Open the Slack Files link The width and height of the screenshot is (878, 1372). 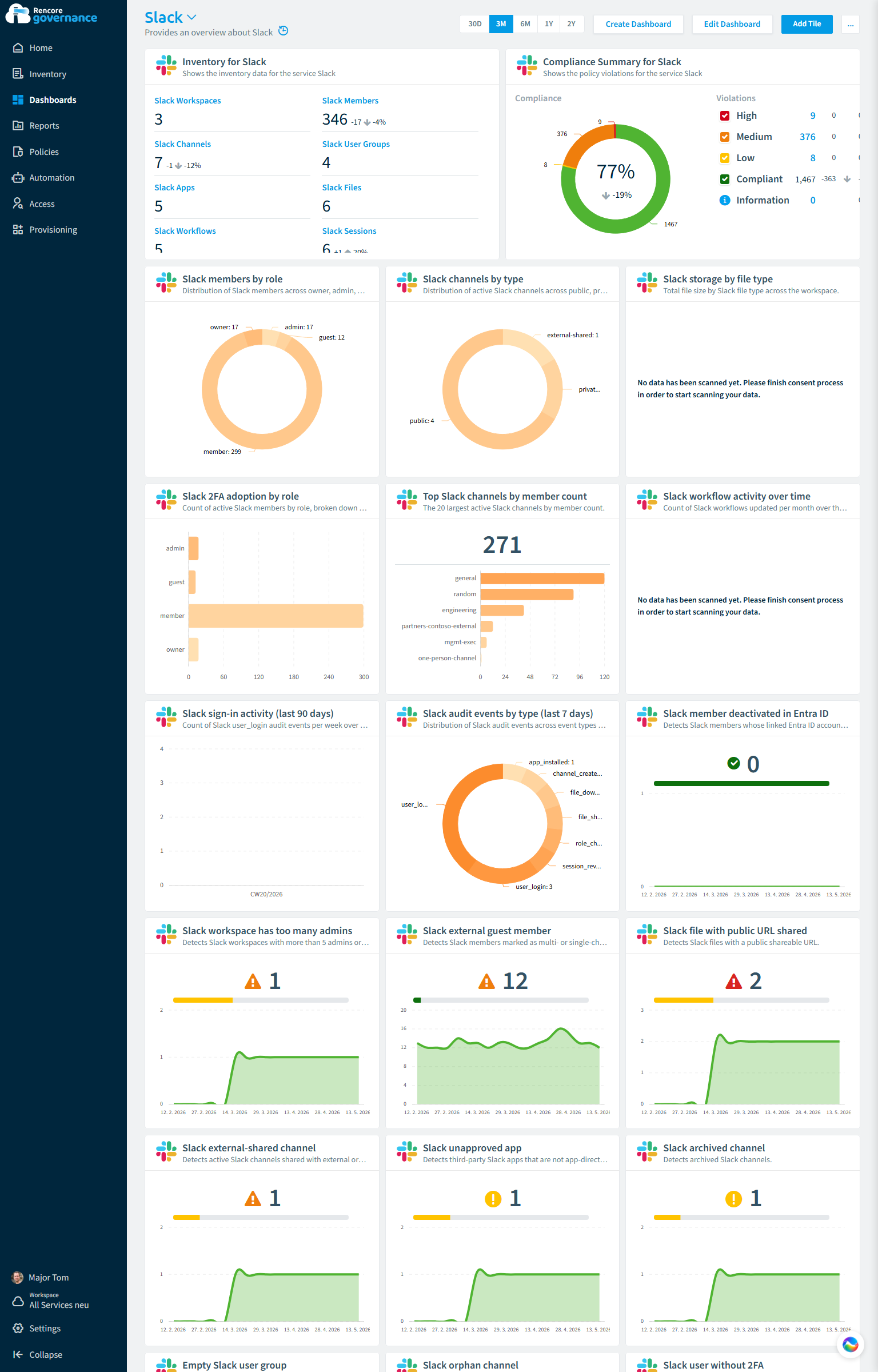pos(341,188)
